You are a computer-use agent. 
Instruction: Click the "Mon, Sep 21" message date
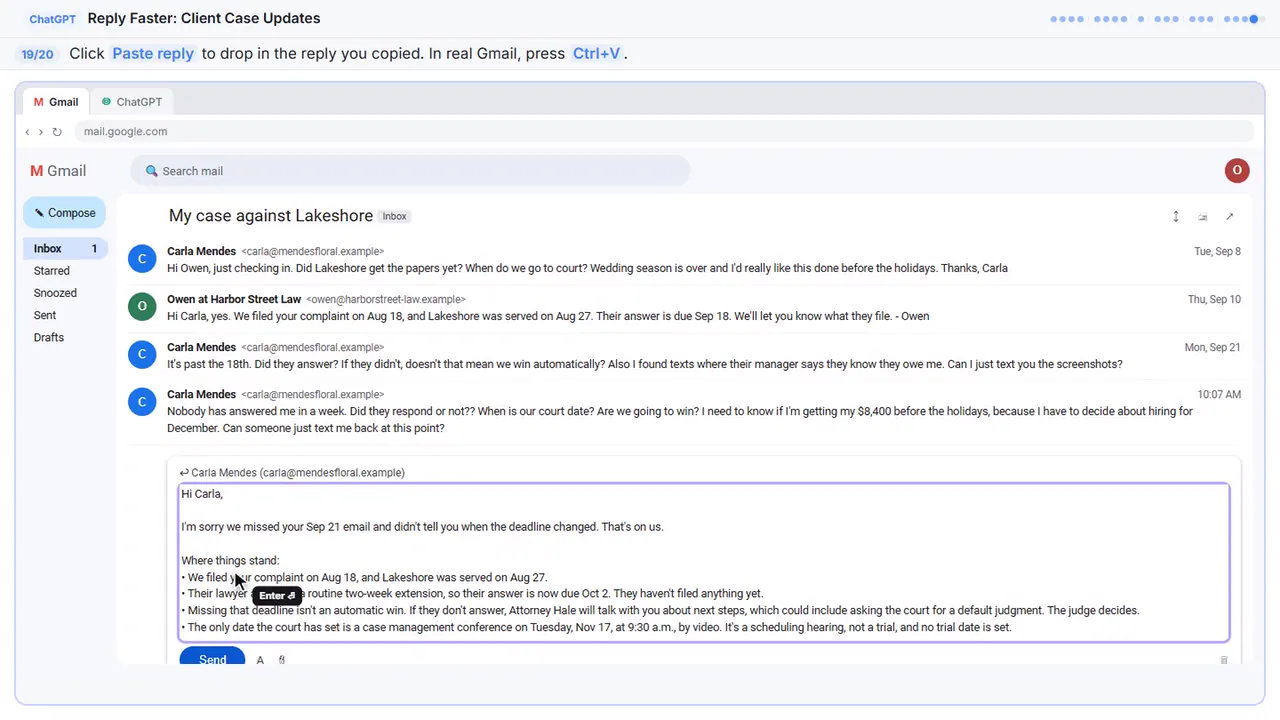pos(1213,348)
